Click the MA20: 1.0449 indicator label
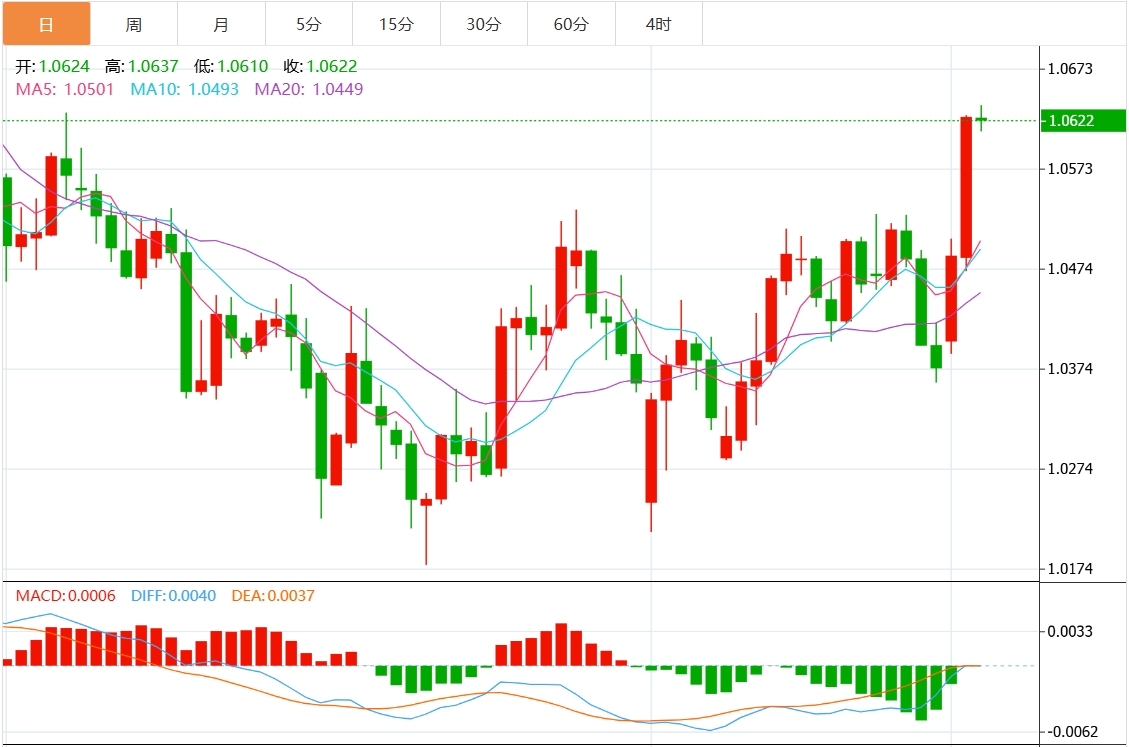The width and height of the screenshot is (1129, 747). pos(309,89)
